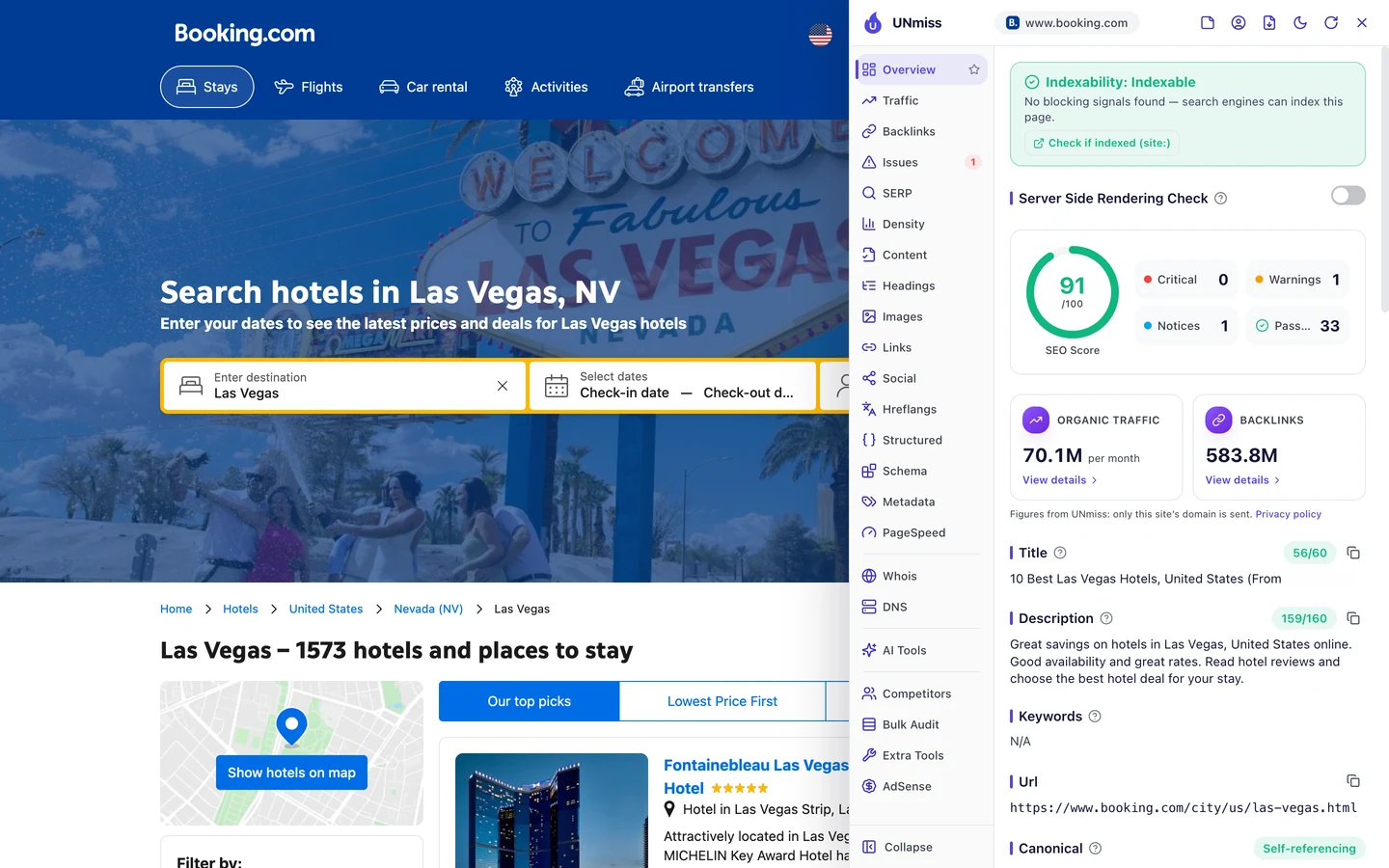This screenshot has height=868, width=1389.
Task: Click the user account icon in UNmiss header
Action: [1239, 22]
